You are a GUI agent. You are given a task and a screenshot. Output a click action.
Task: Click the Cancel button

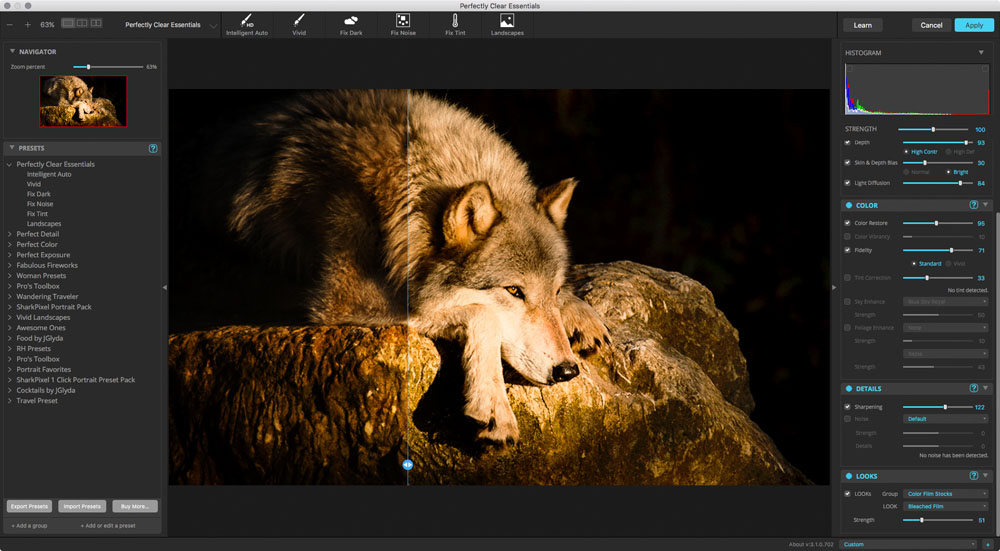931,26
